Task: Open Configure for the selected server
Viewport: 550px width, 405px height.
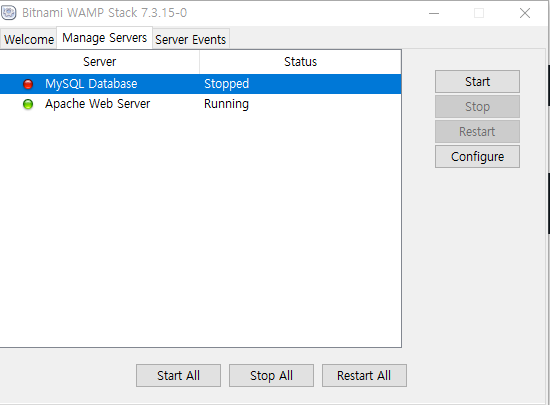Action: pyautogui.click(x=477, y=156)
